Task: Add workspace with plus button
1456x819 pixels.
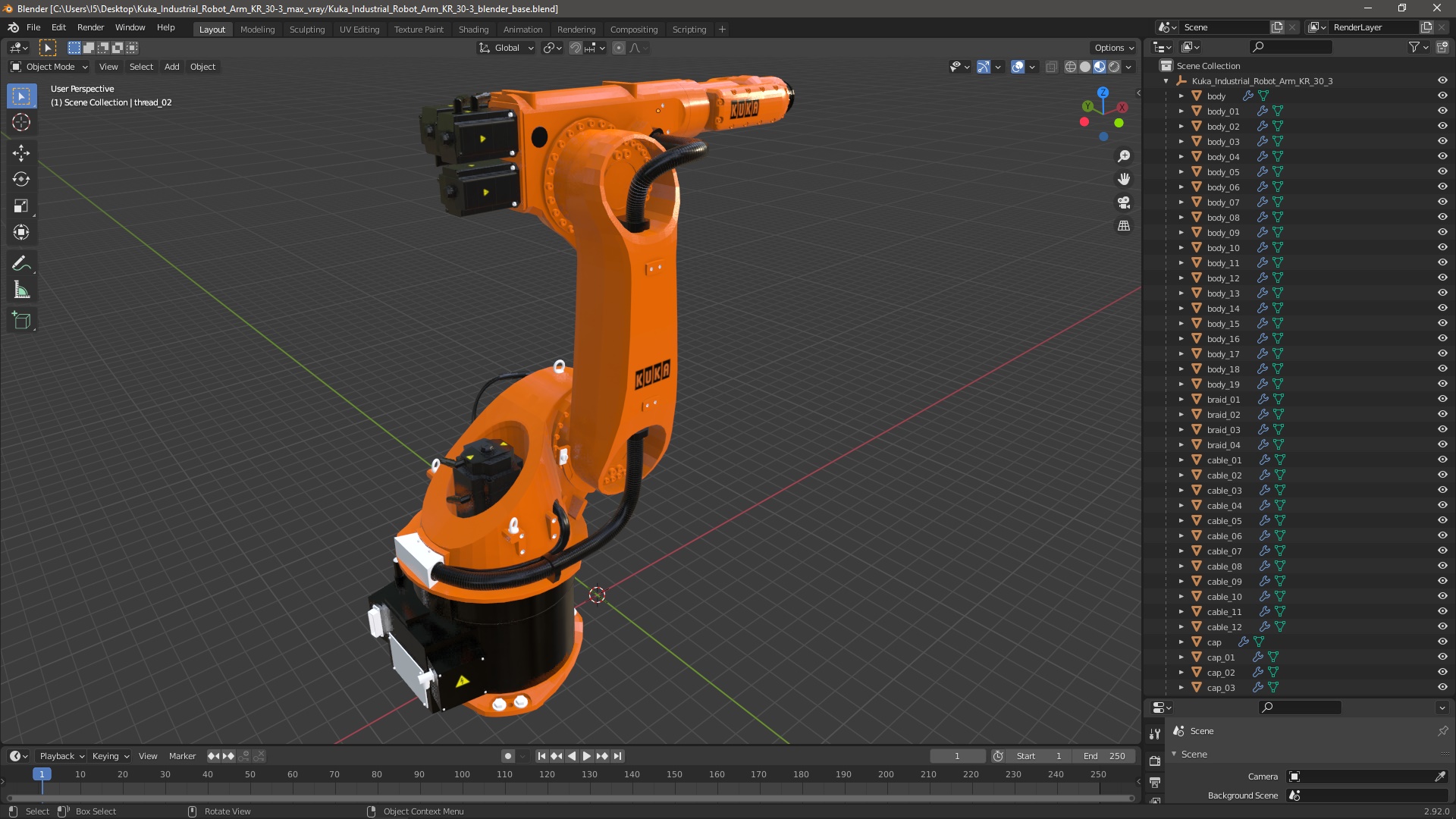Action: tap(722, 30)
